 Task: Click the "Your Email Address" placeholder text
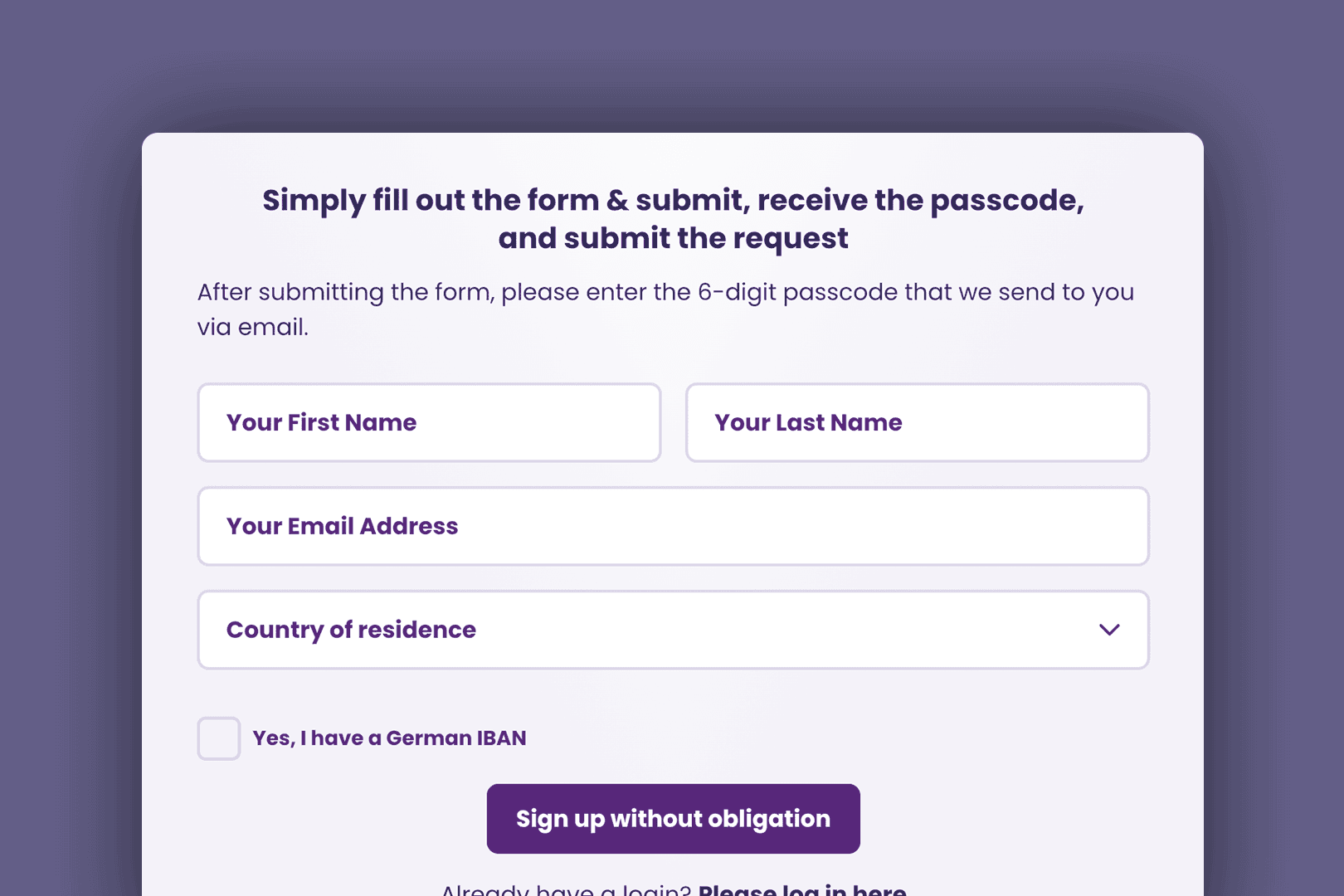click(x=342, y=526)
